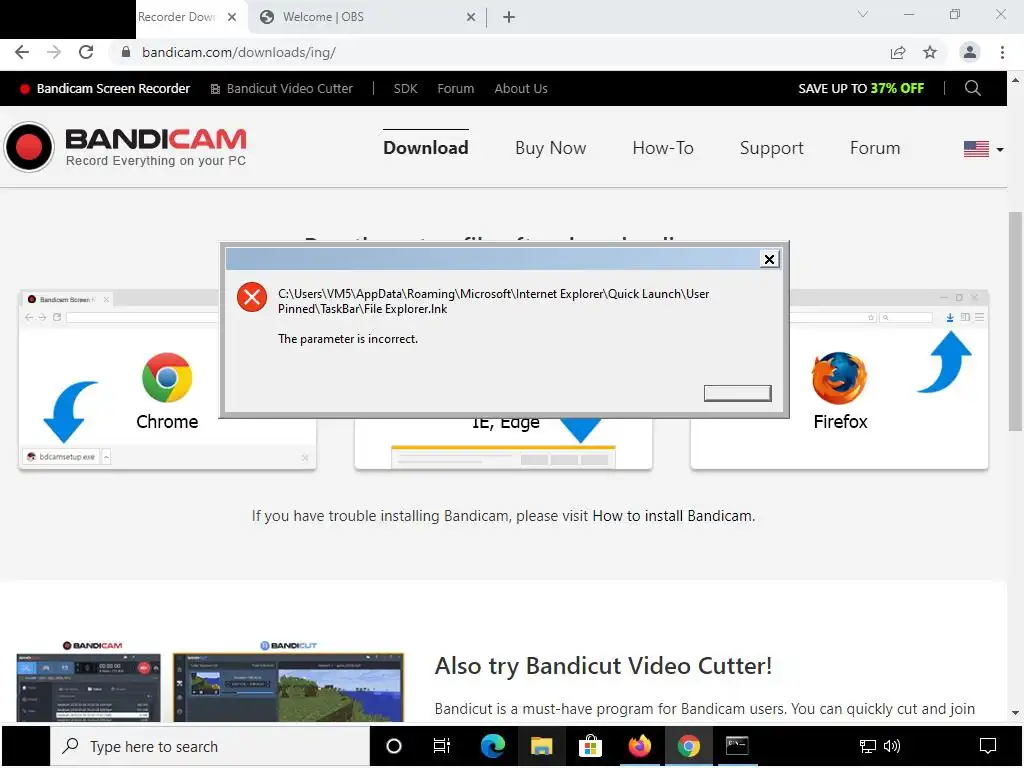Image resolution: width=1024 pixels, height=768 pixels.
Task: Click the page vertical scrollbar thumb
Action: coord(1015,321)
